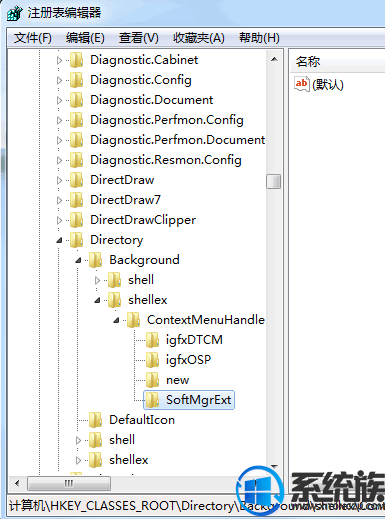
Task: Select the DirectDraw7 key name
Action: [125, 200]
